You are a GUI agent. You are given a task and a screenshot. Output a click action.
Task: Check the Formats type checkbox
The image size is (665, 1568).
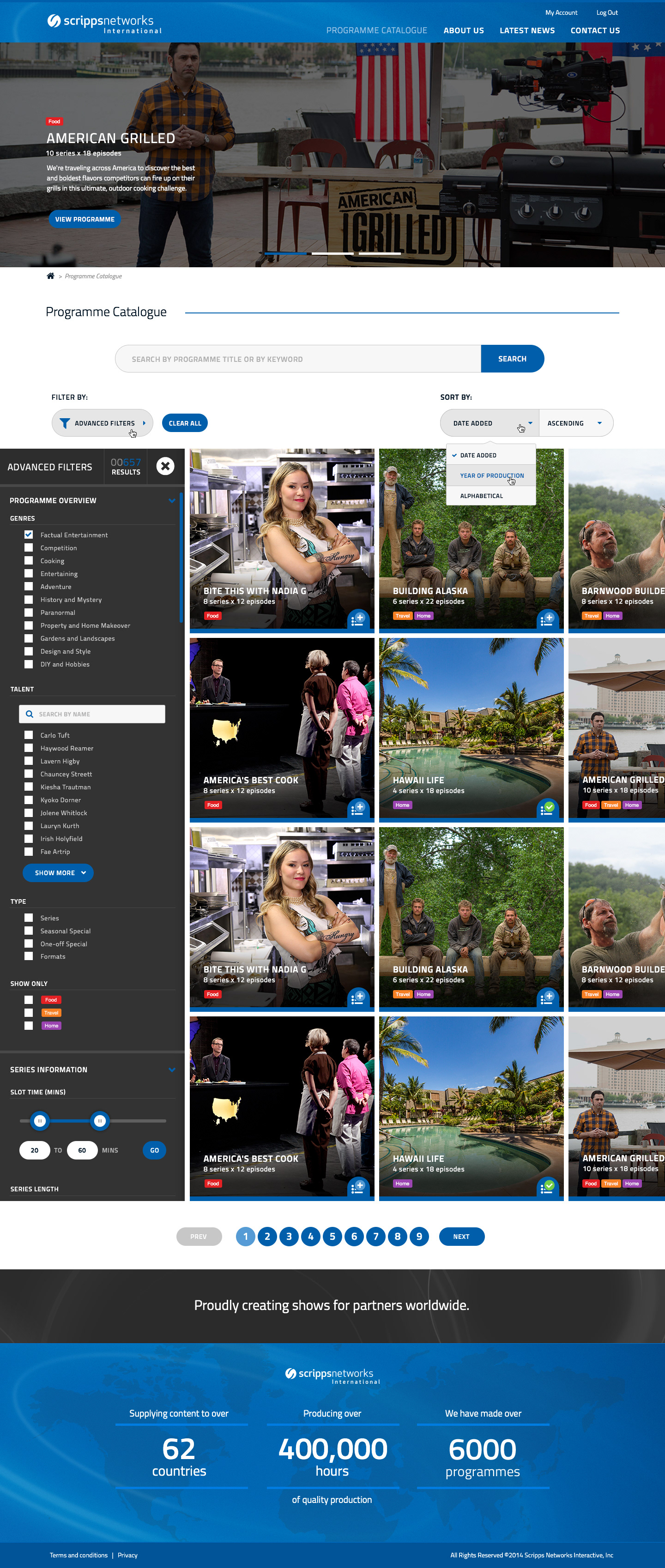29,956
